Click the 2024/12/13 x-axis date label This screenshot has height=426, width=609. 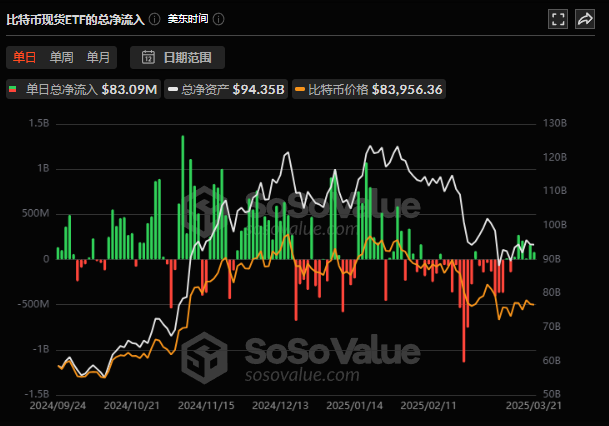pyautogui.click(x=280, y=405)
